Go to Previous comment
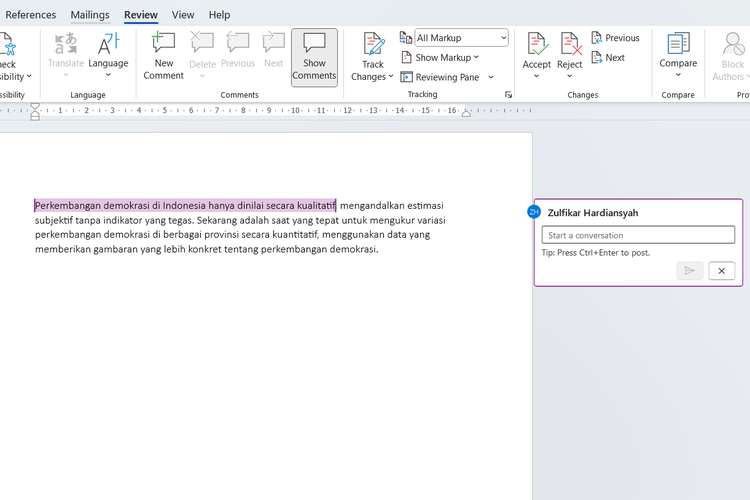The height and width of the screenshot is (500, 750). (238, 50)
